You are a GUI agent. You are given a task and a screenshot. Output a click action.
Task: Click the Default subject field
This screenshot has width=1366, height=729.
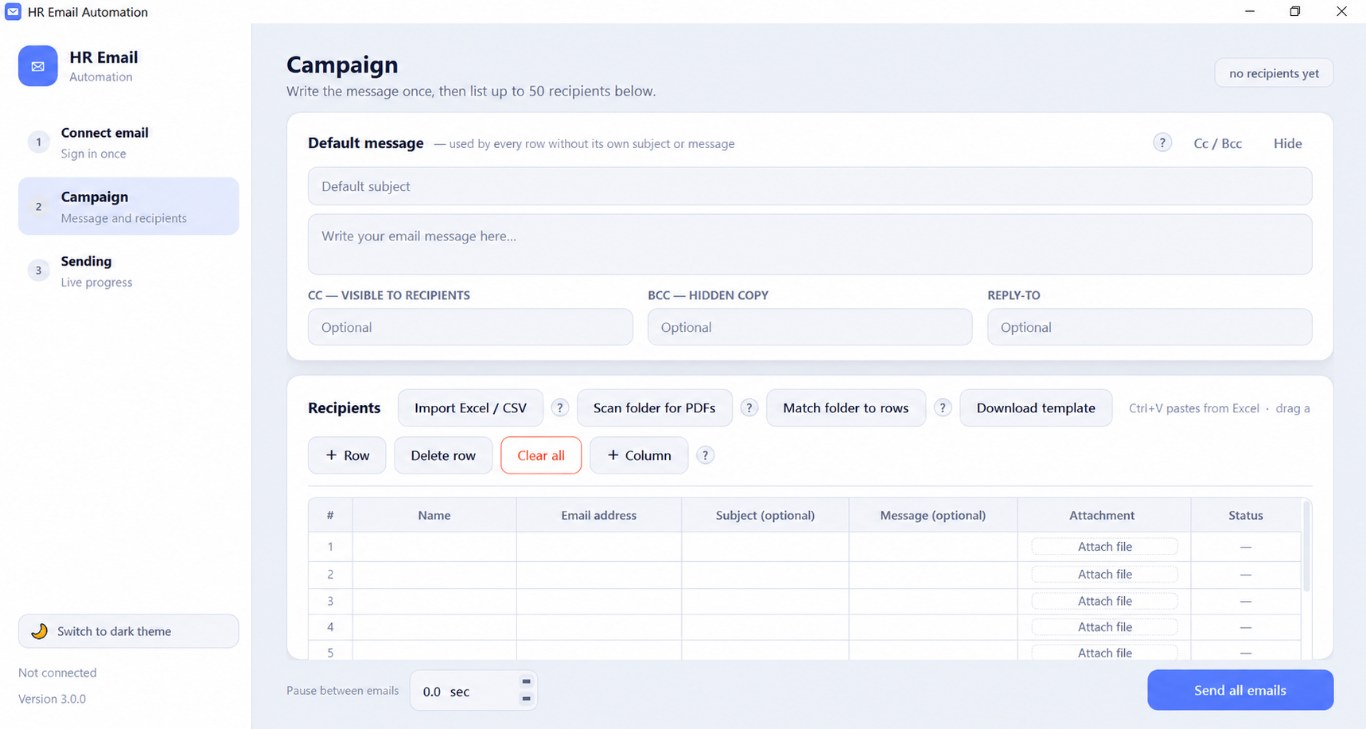pos(810,186)
